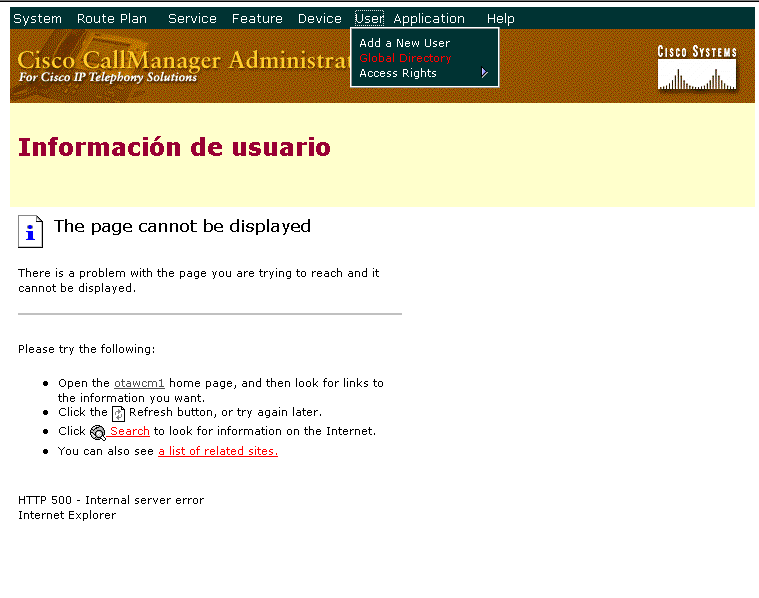Click the Search magnifier icon
This screenshot has height=598, width=759.
point(98,432)
